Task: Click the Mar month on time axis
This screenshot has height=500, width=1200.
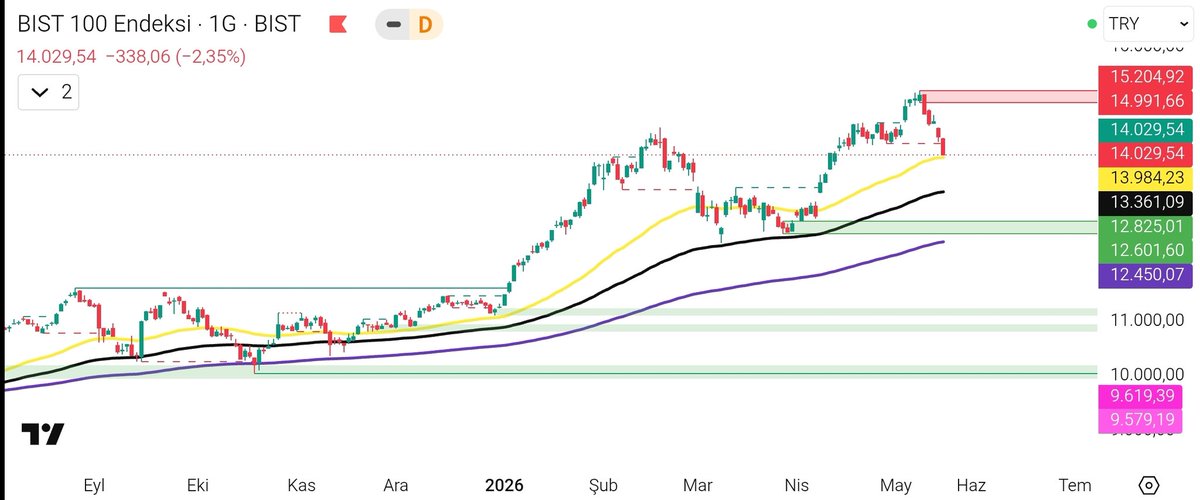Action: click(x=697, y=485)
